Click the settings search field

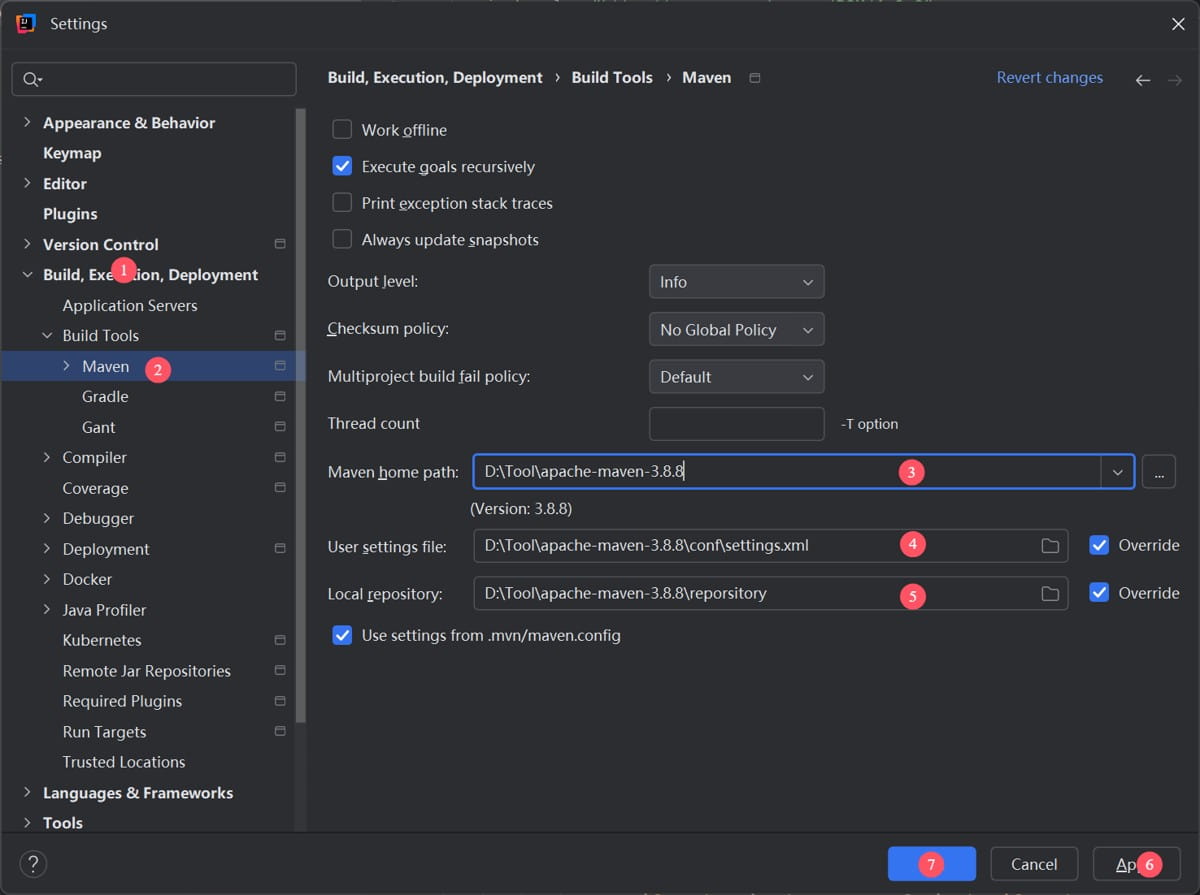pos(154,80)
